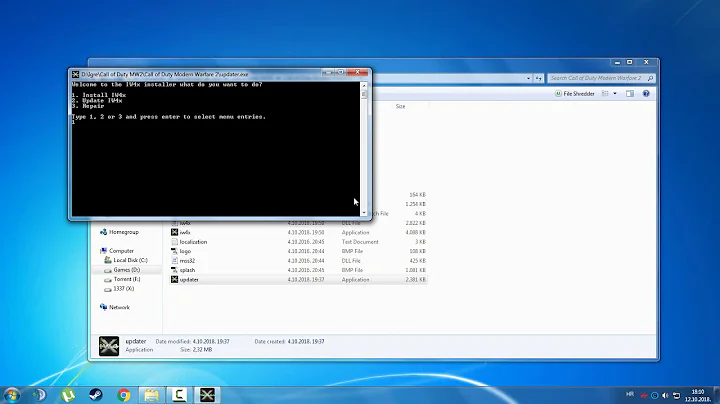Image resolution: width=720 pixels, height=404 pixels.
Task: Click the red system tray icon
Action: [644, 395]
